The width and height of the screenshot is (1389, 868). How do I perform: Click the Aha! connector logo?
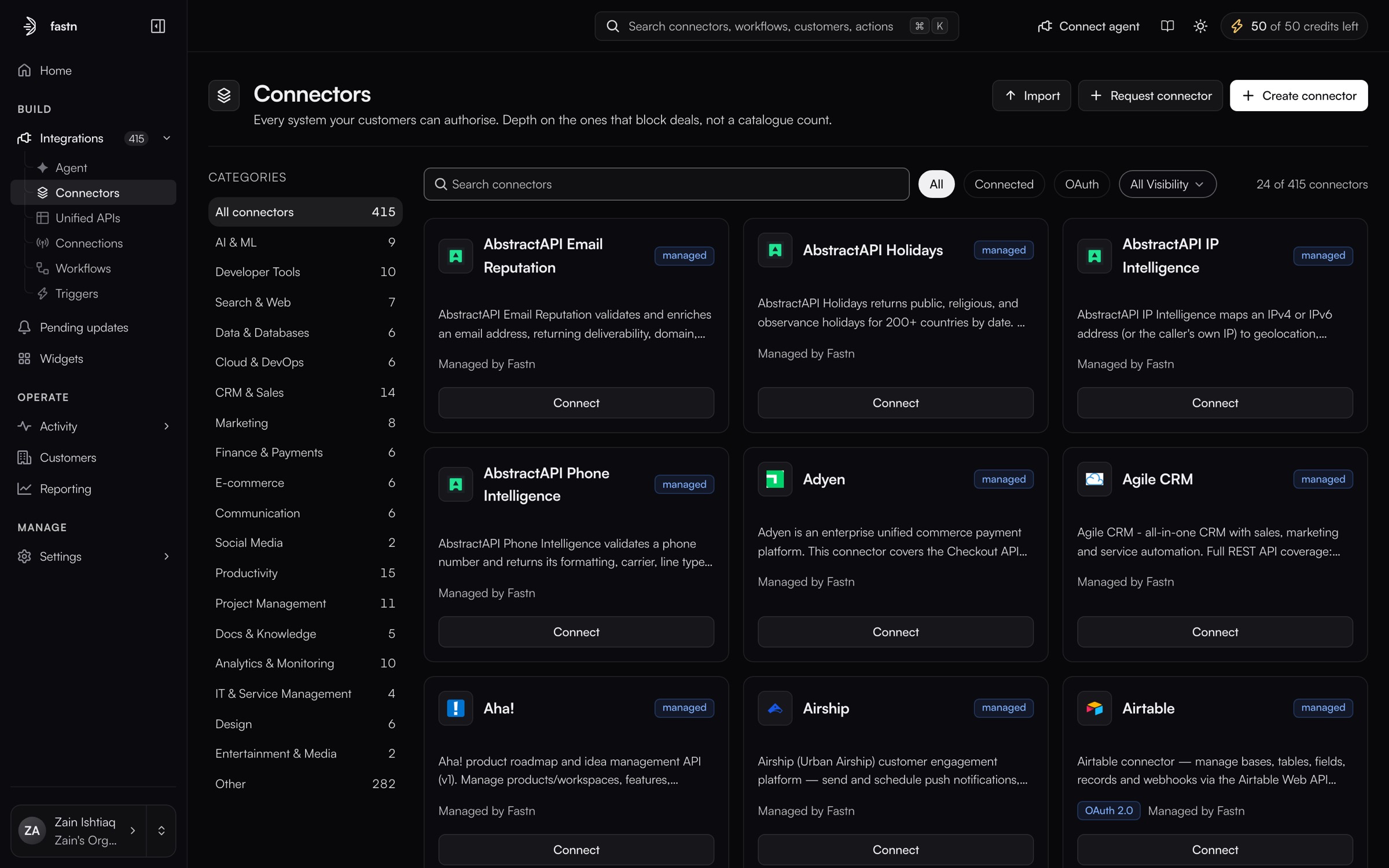point(455,708)
